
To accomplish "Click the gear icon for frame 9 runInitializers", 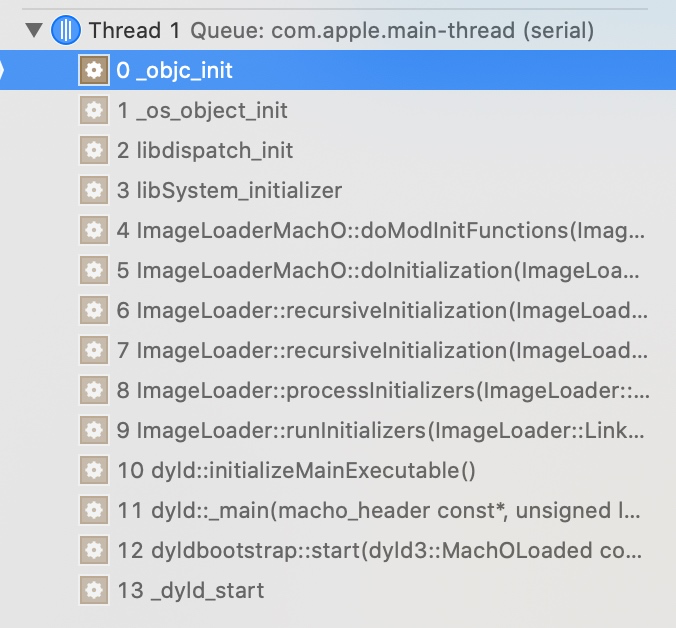I will [x=94, y=430].
